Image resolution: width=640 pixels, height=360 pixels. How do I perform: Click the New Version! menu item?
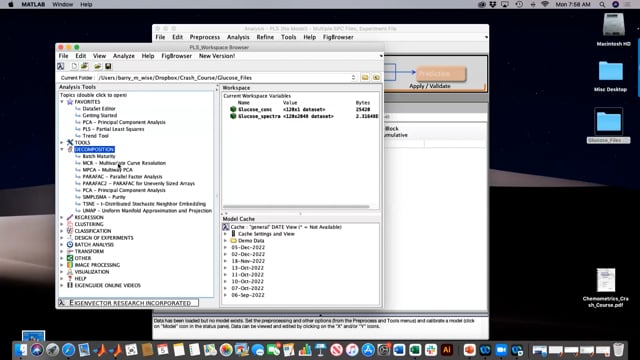point(217,56)
